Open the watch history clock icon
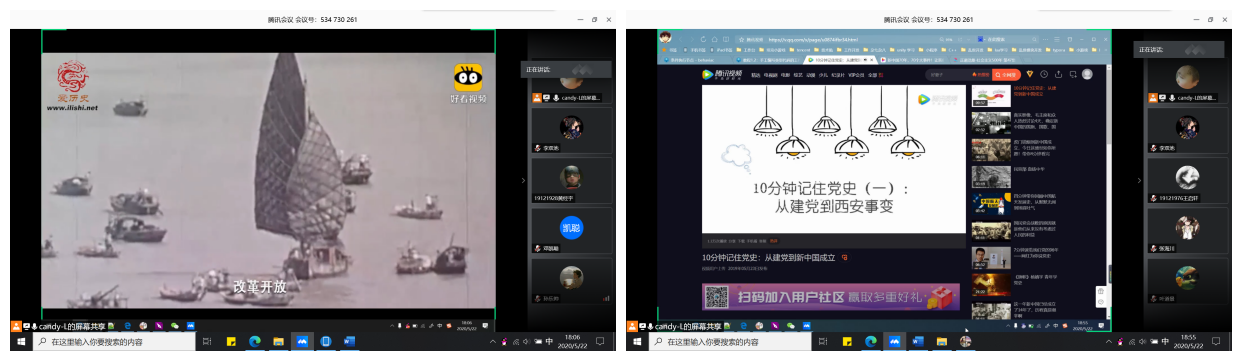The width and height of the screenshot is (1242, 361). pos(1043,74)
